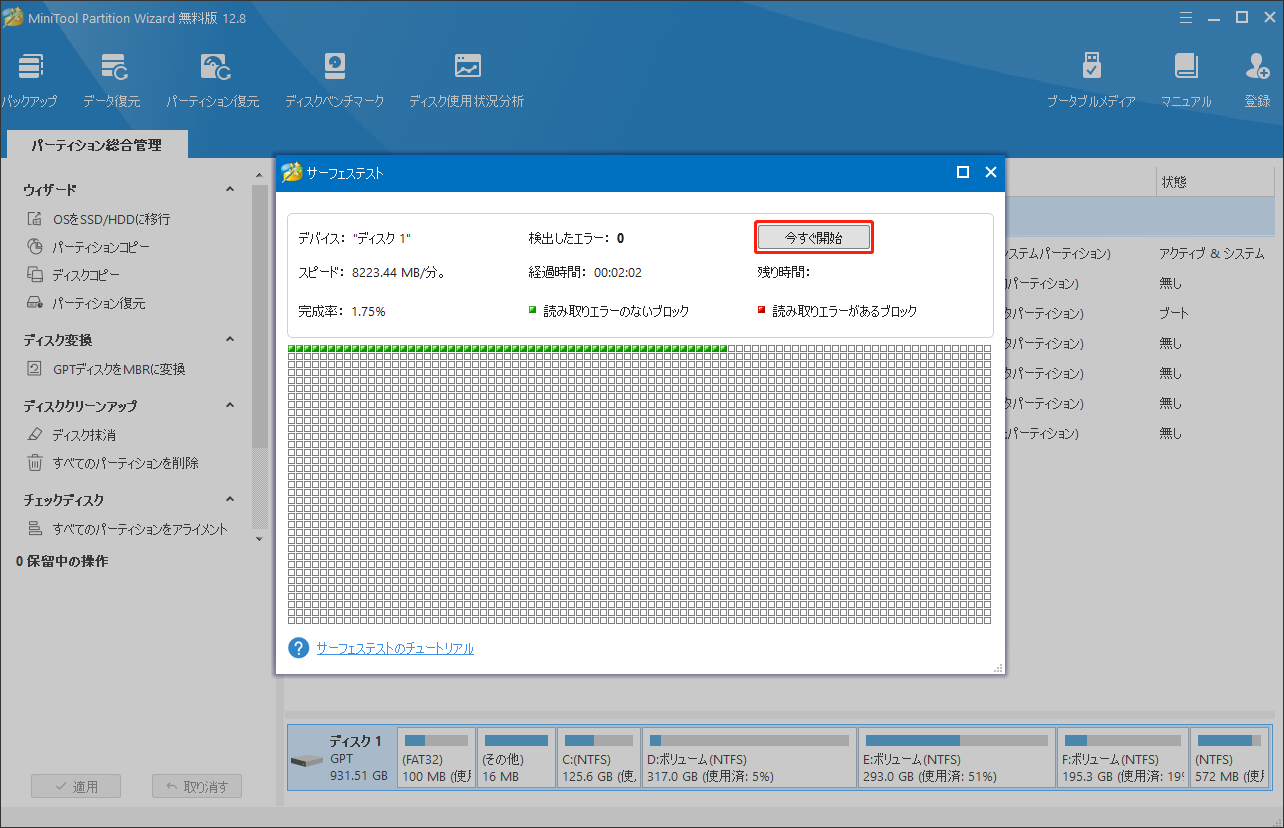Viewport: 1284px width, 828px height.
Task: Open the サーフェステストのチュートリアル link
Action: (395, 648)
